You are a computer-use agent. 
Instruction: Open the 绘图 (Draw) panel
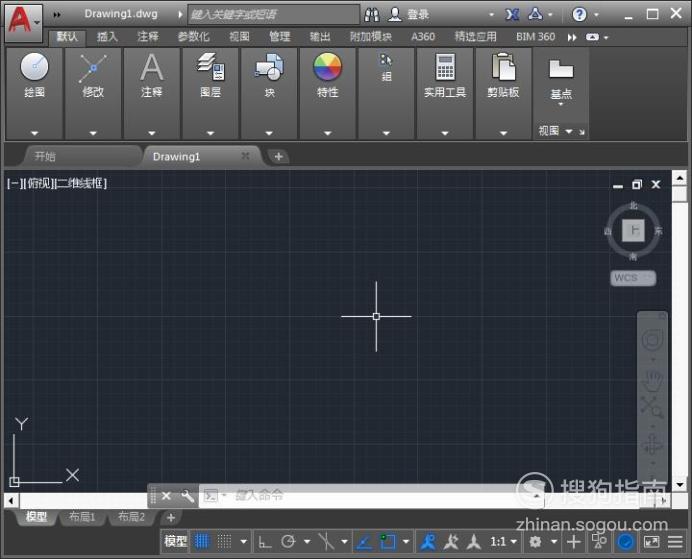coord(34,76)
